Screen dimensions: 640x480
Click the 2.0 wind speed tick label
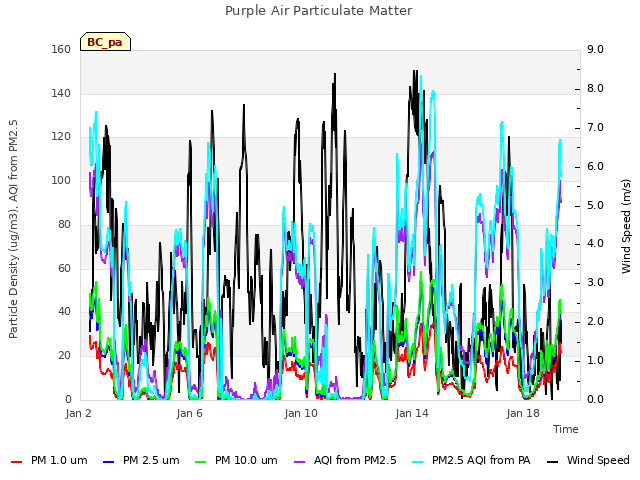(x=595, y=322)
